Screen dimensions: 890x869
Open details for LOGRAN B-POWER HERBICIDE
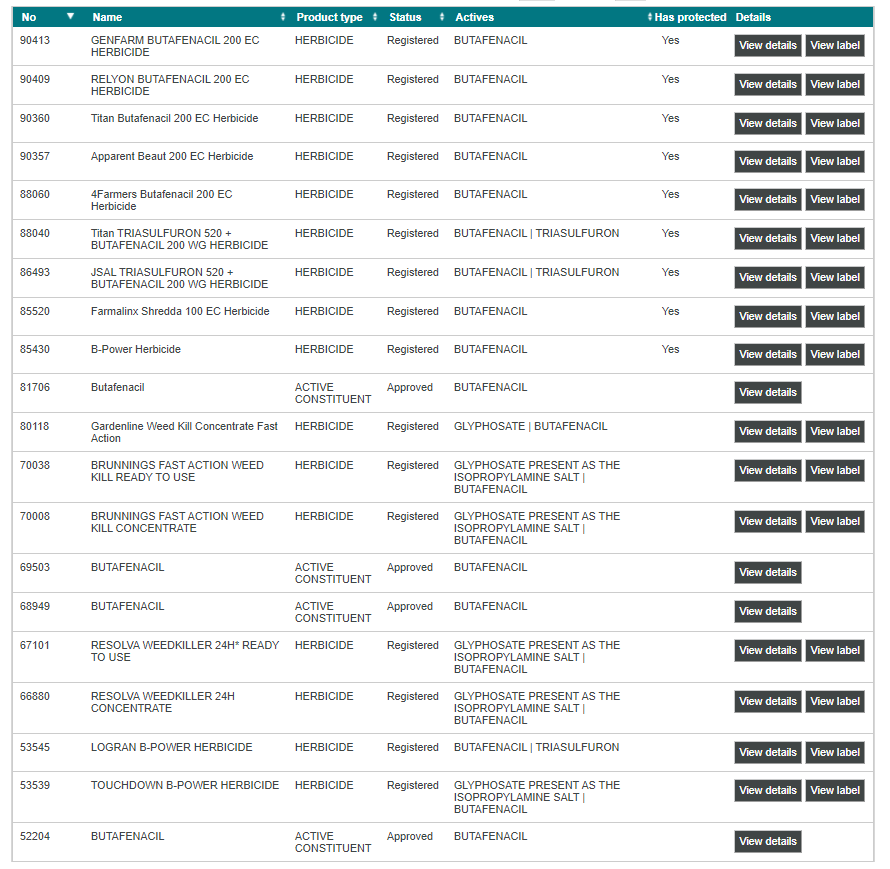(x=767, y=753)
